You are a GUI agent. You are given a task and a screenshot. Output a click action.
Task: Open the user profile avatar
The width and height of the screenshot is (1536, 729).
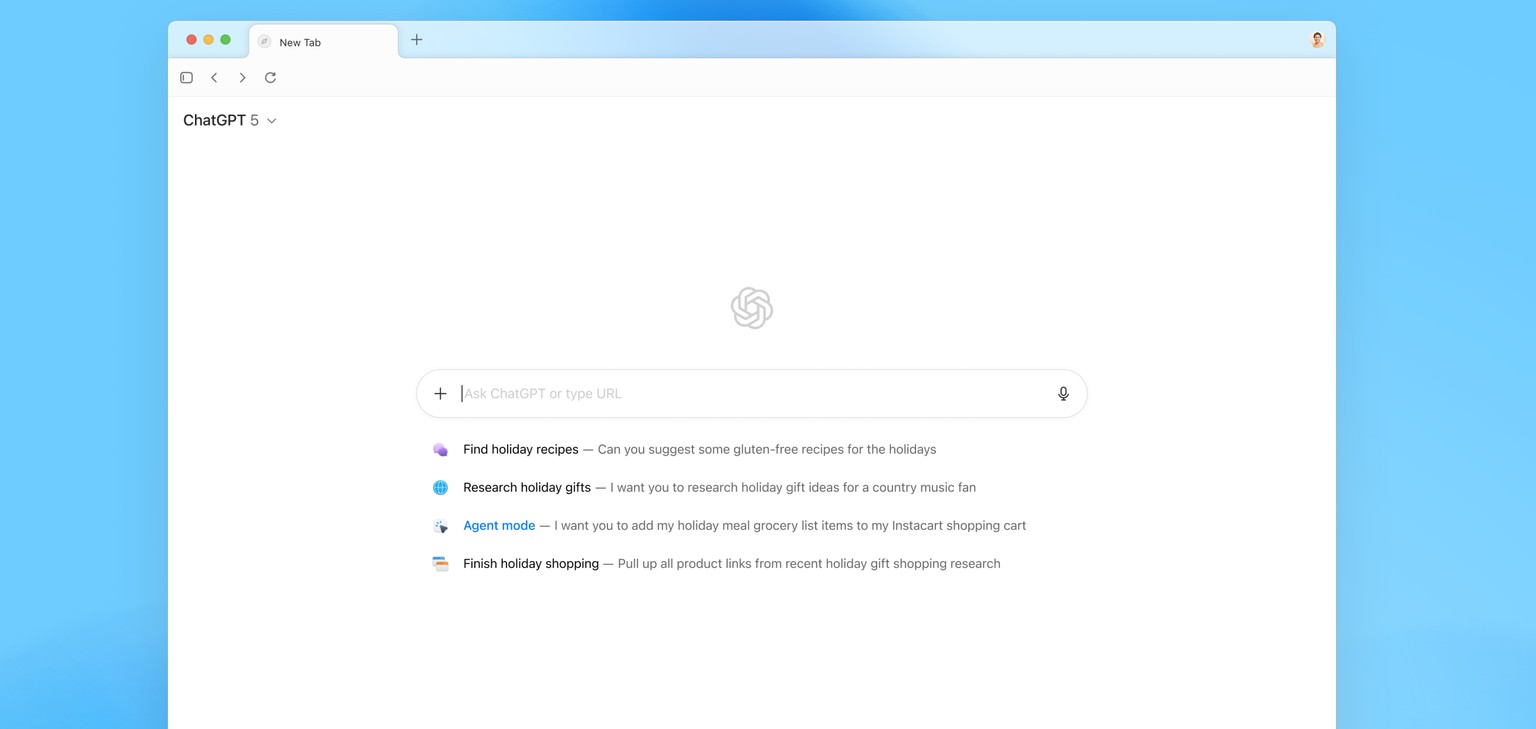click(1317, 40)
